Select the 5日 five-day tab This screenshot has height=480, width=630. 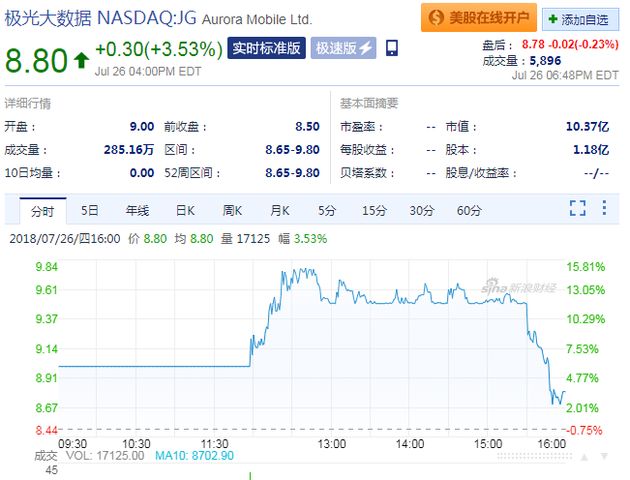click(90, 211)
